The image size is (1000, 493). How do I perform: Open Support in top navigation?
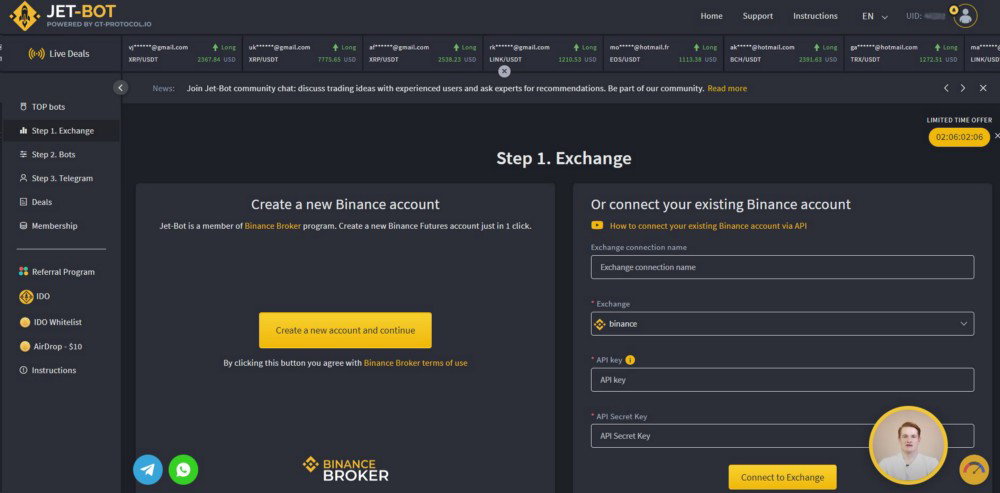tap(758, 16)
